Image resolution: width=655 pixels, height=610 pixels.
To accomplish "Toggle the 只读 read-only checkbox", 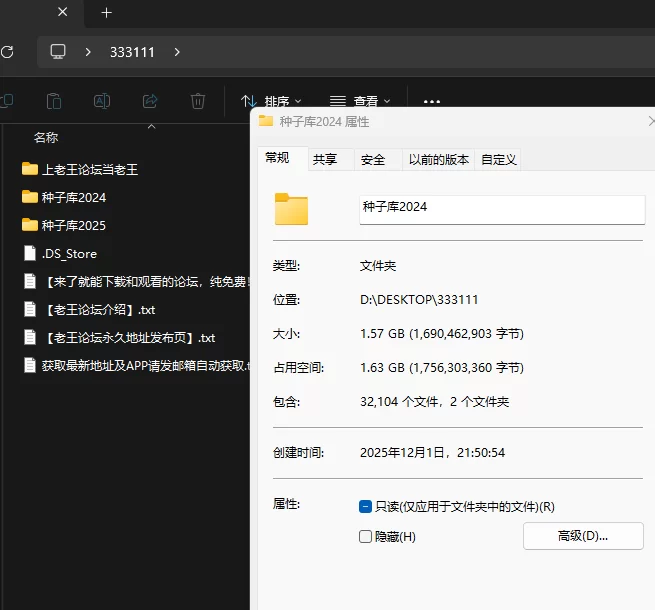I will click(x=366, y=507).
